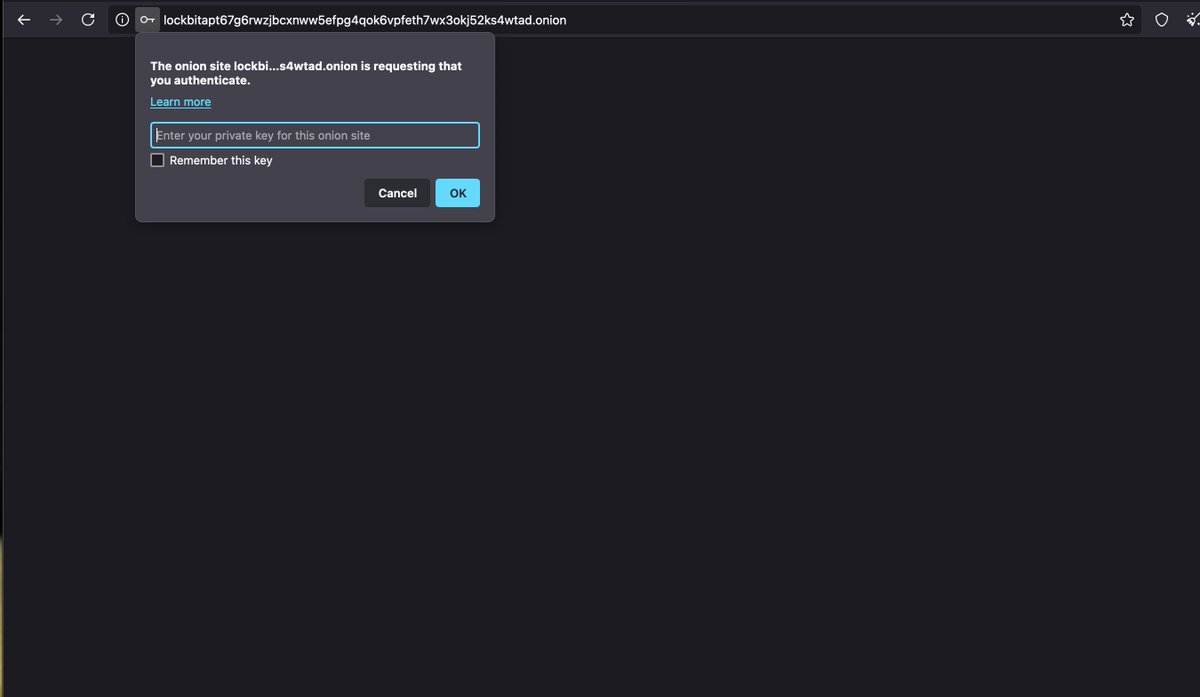This screenshot has height=697, width=1200.
Task: Confirm authentication with the OK button
Action: 457,192
